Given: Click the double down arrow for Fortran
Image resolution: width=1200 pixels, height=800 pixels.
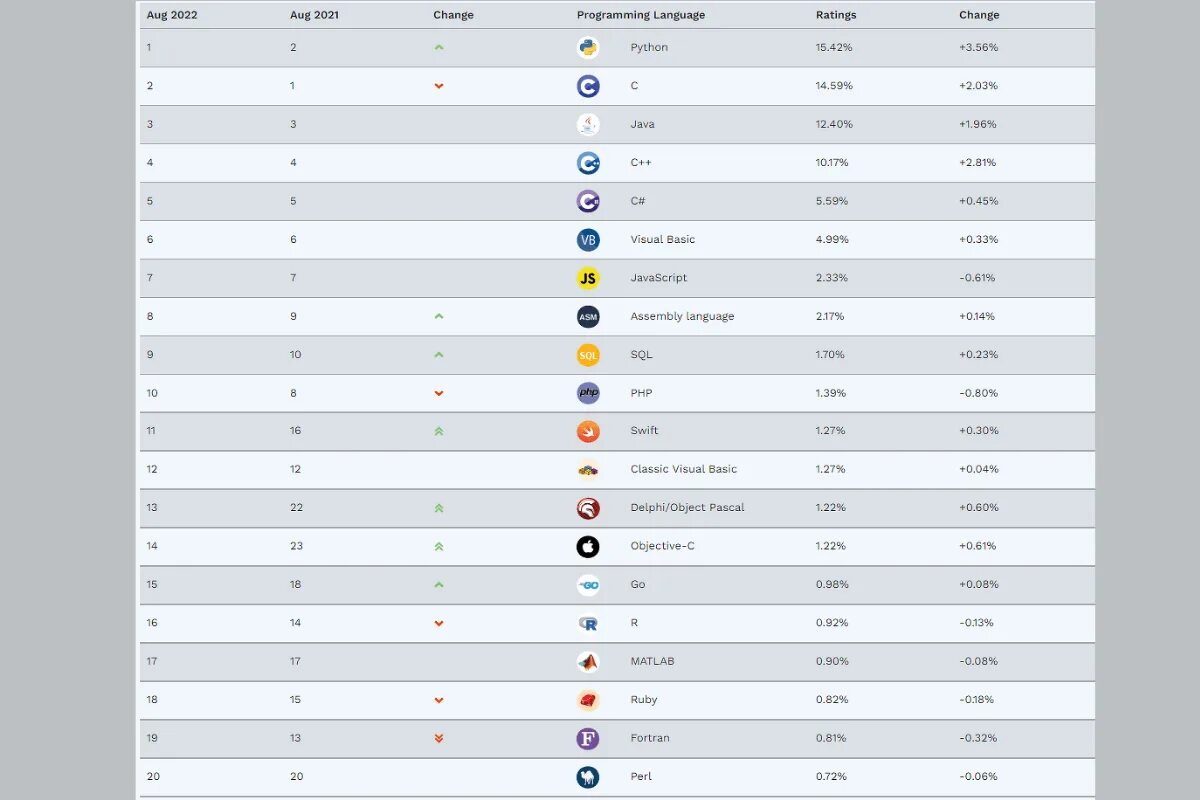Looking at the screenshot, I should [439, 738].
